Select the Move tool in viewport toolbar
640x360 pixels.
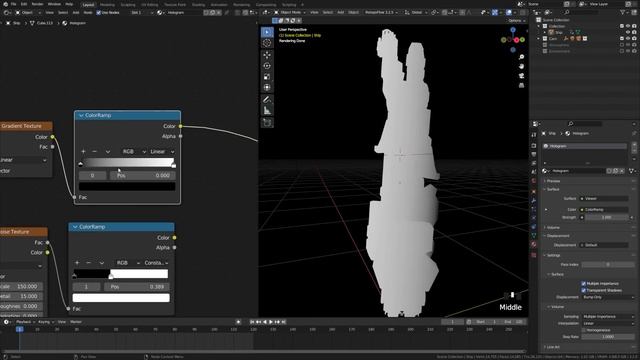pyautogui.click(x=267, y=55)
